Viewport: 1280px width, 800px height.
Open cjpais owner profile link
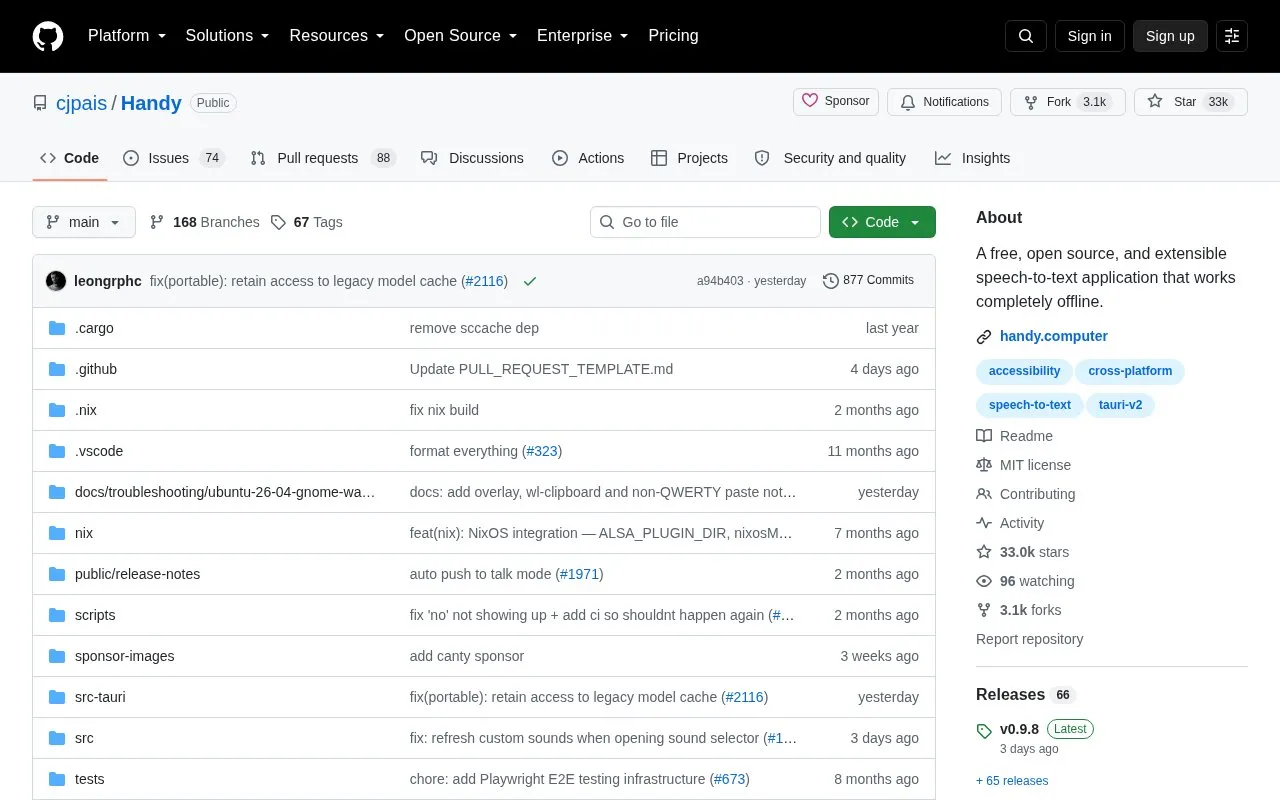point(82,103)
